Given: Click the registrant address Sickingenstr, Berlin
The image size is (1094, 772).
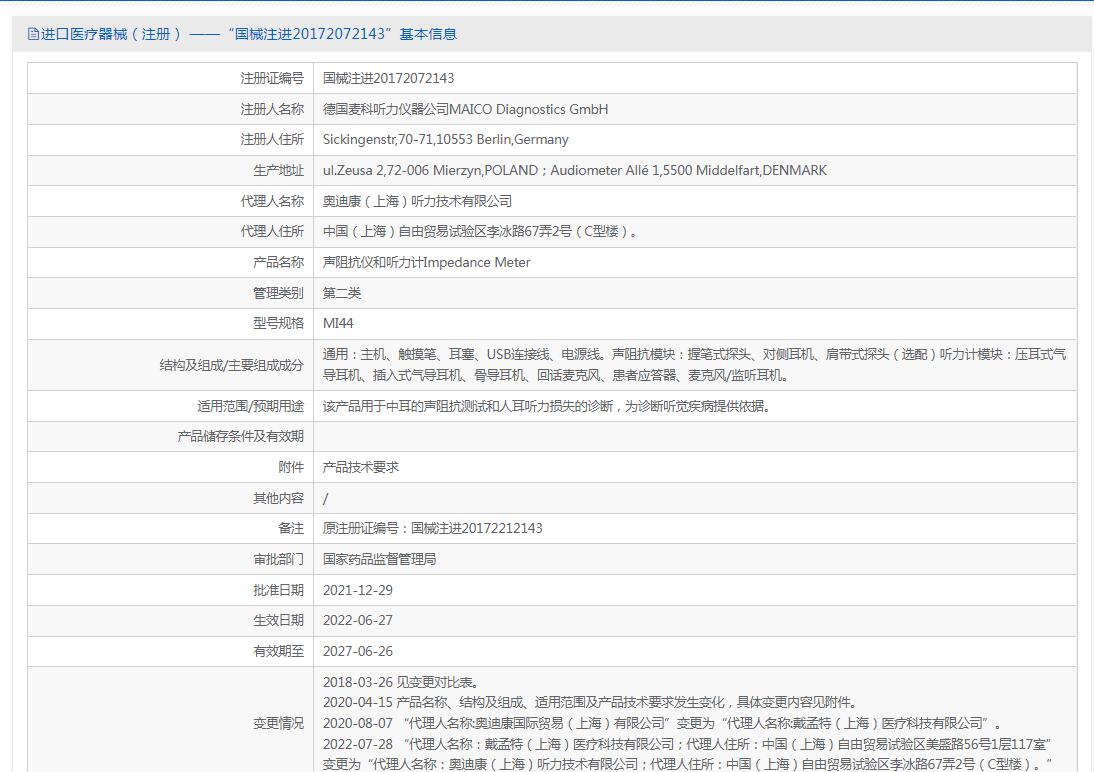Looking at the screenshot, I should [x=445, y=140].
